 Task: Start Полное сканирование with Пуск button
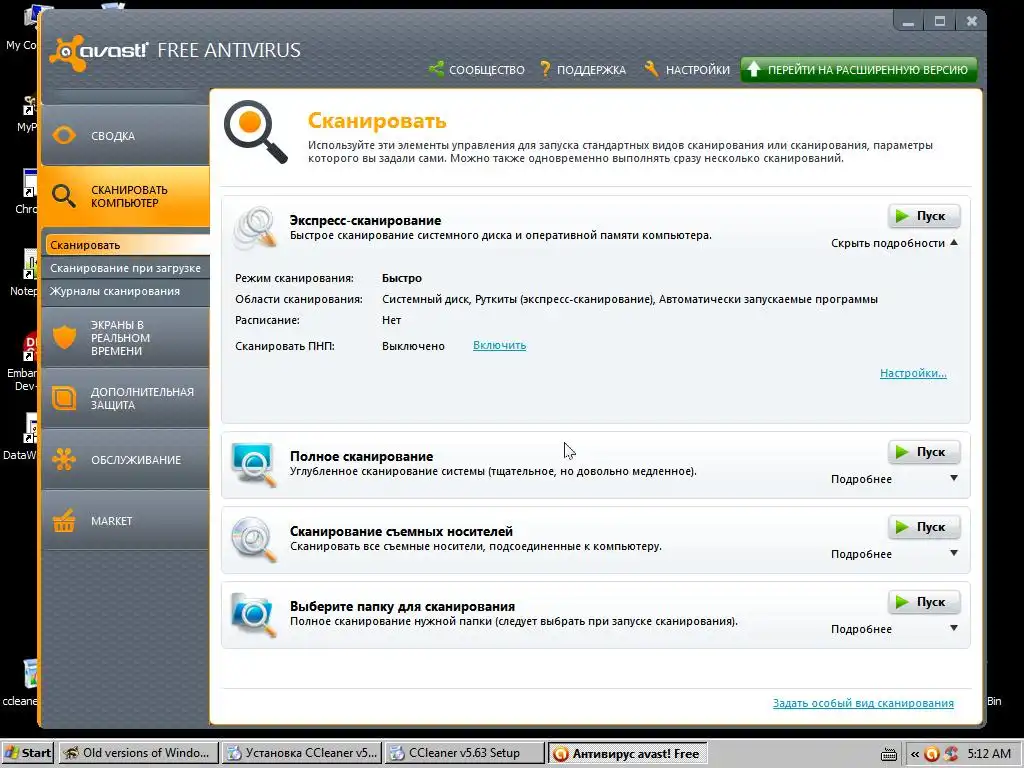click(x=923, y=452)
